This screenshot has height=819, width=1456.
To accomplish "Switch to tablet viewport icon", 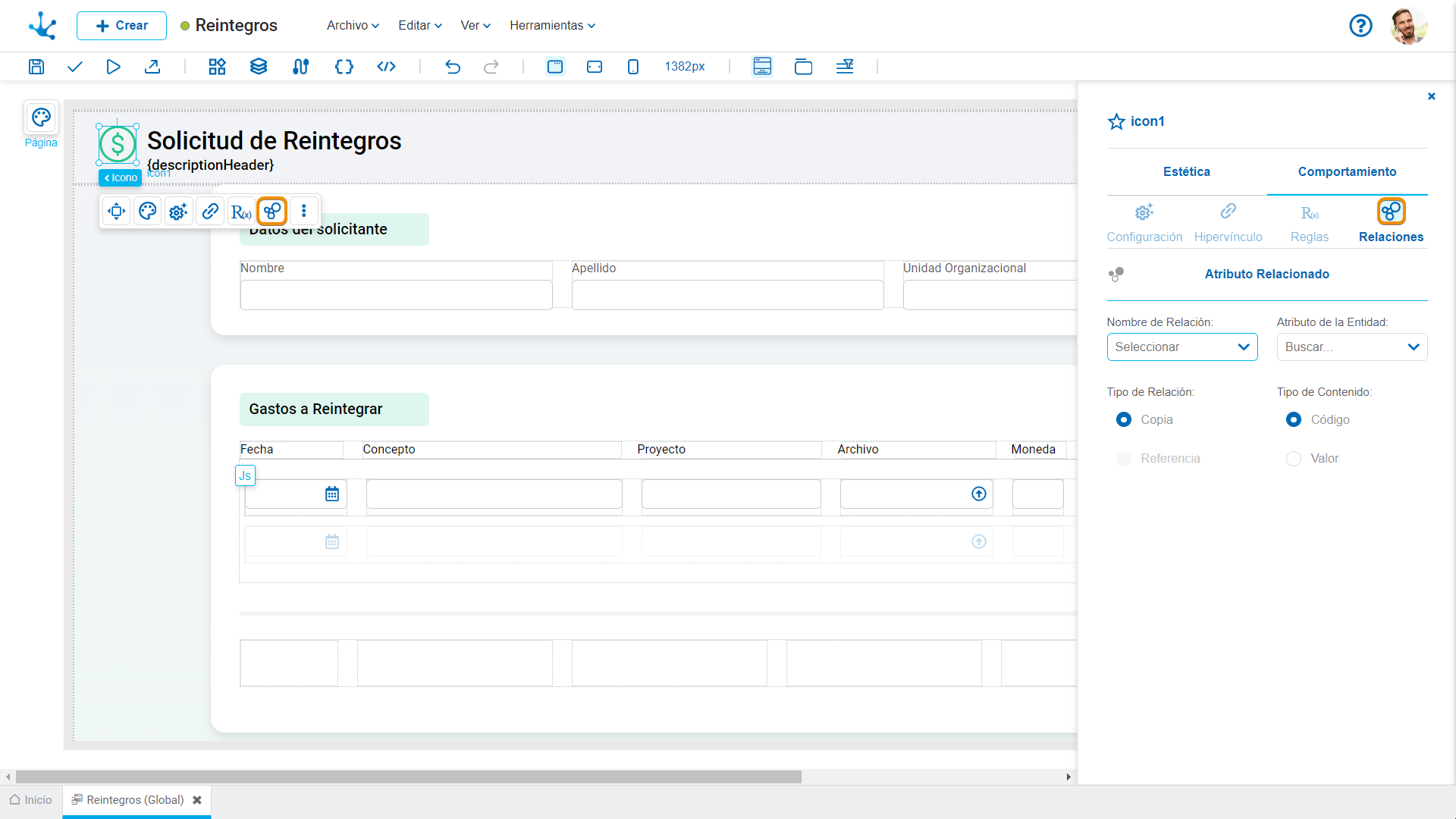I will pos(595,67).
